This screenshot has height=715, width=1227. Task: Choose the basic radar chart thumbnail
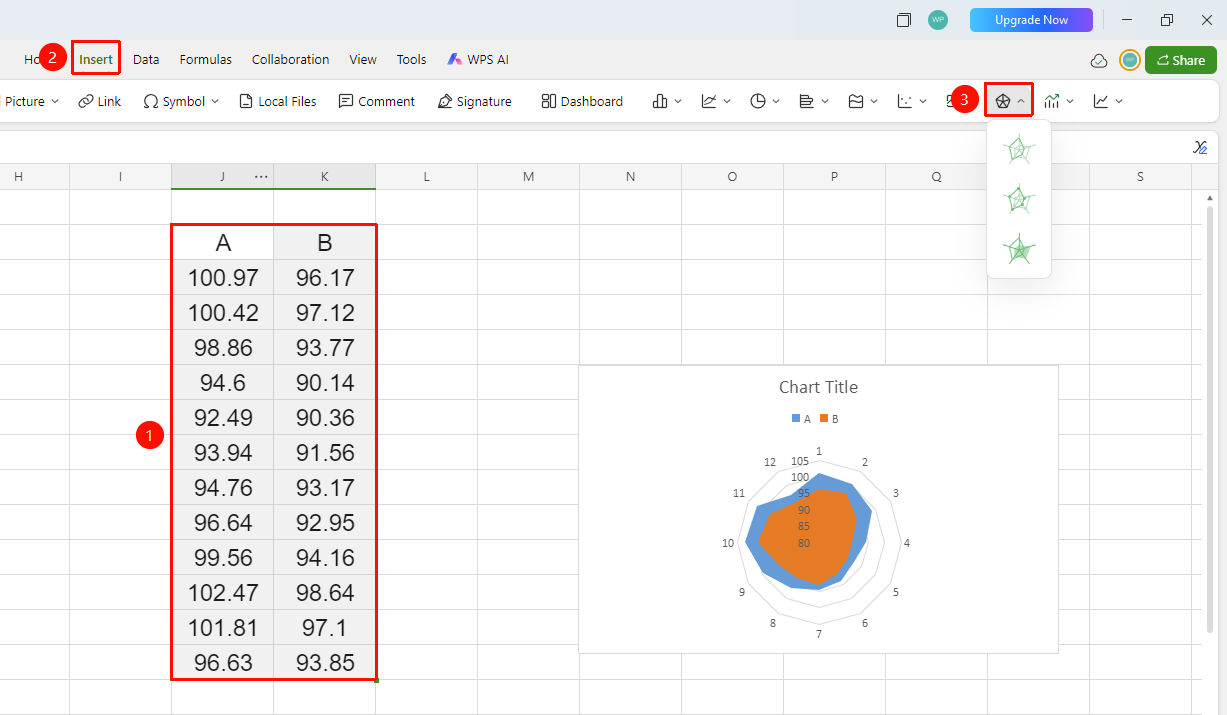[x=1019, y=150]
